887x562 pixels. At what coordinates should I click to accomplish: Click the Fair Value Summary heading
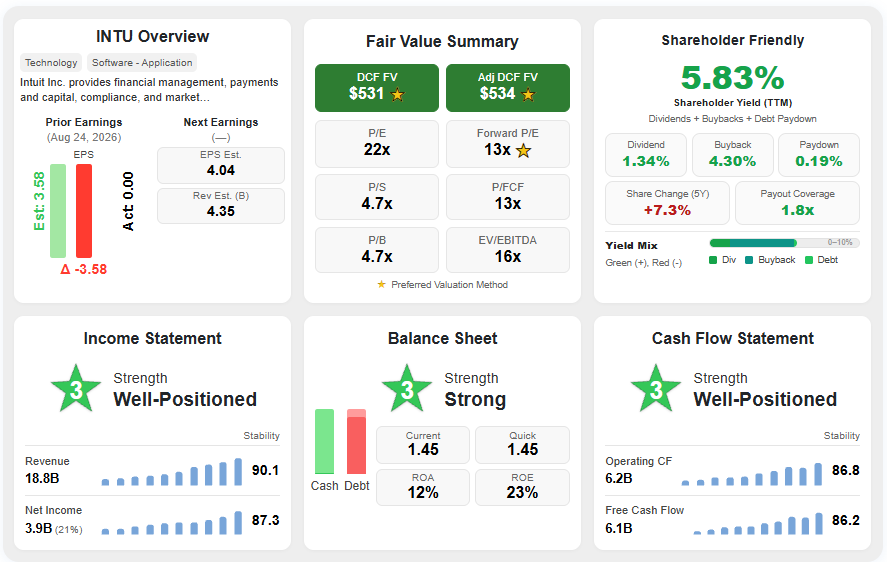point(442,41)
